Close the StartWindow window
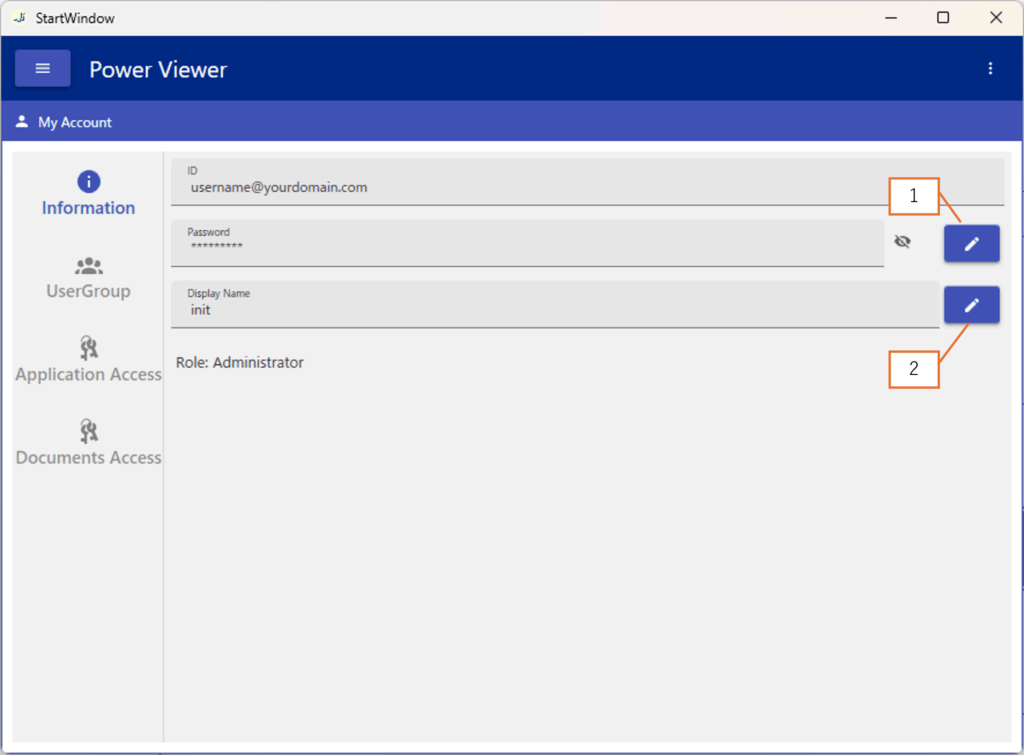1024x755 pixels. point(996,18)
